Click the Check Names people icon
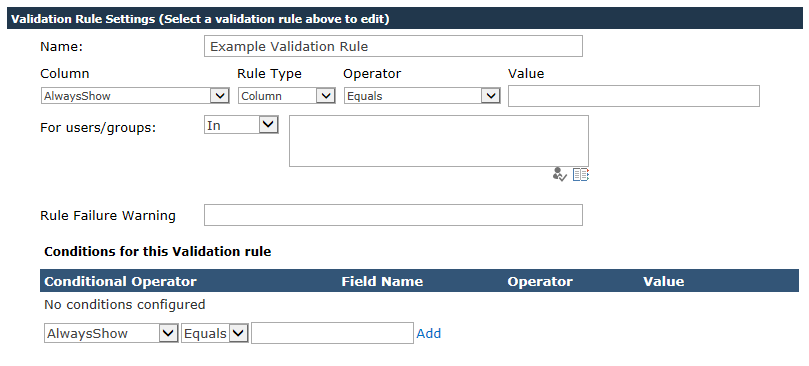The width and height of the screenshot is (809, 366). tap(559, 175)
